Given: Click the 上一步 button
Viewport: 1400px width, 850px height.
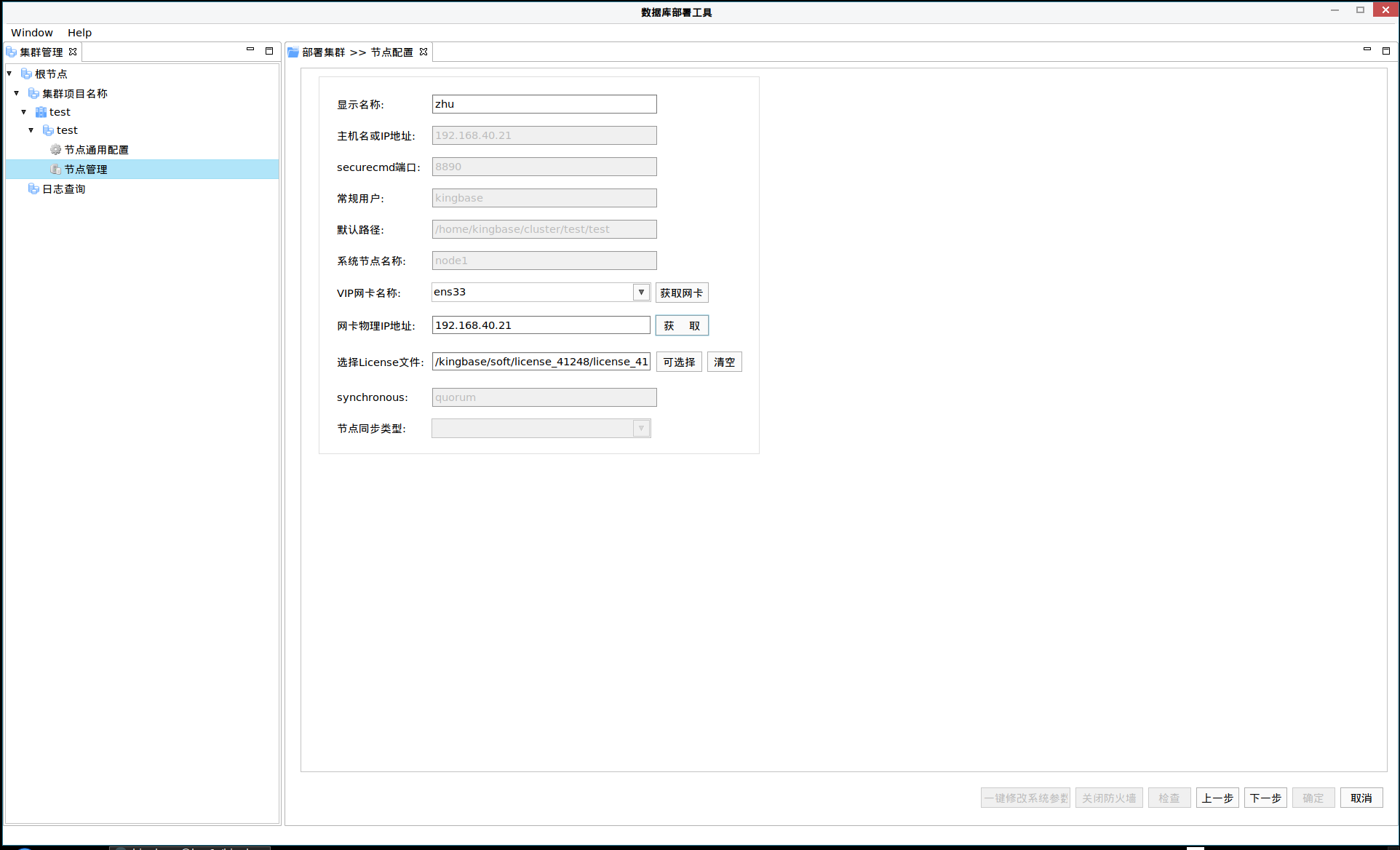Looking at the screenshot, I should point(1217,798).
